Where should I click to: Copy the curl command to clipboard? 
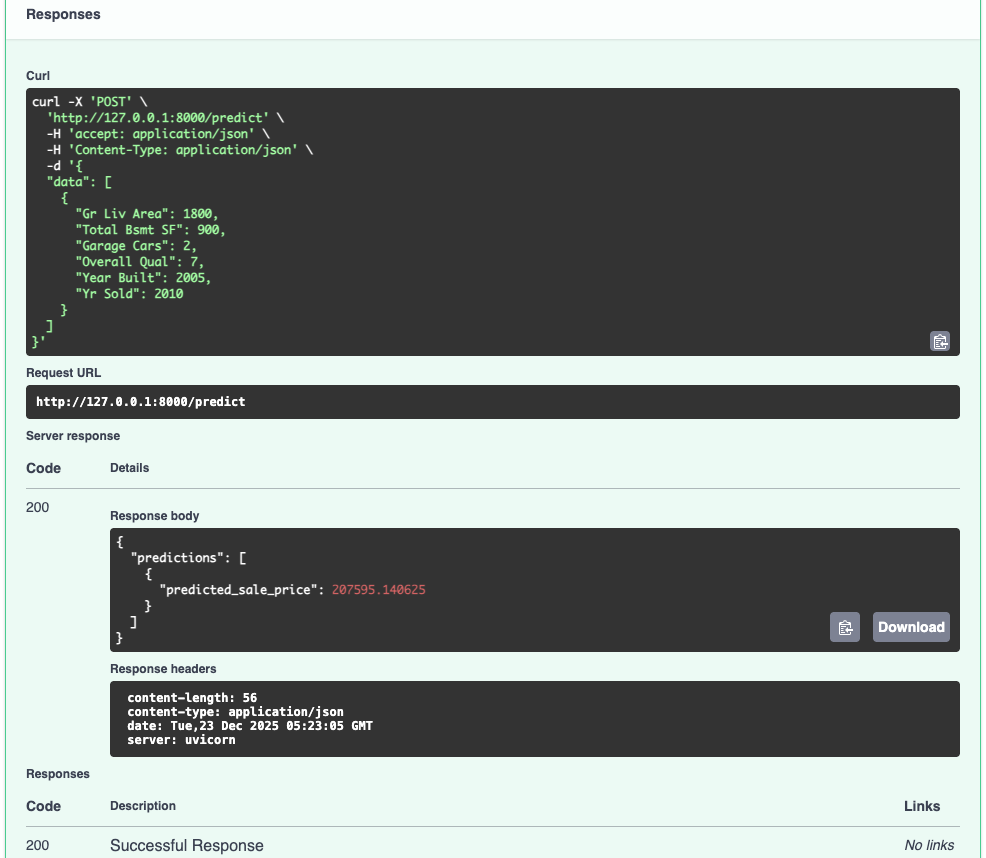click(x=939, y=341)
